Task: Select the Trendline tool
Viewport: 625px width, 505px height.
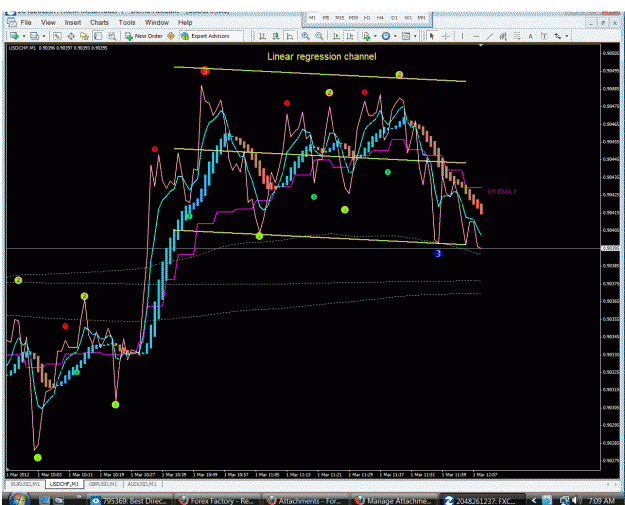Action: pyautogui.click(x=490, y=36)
